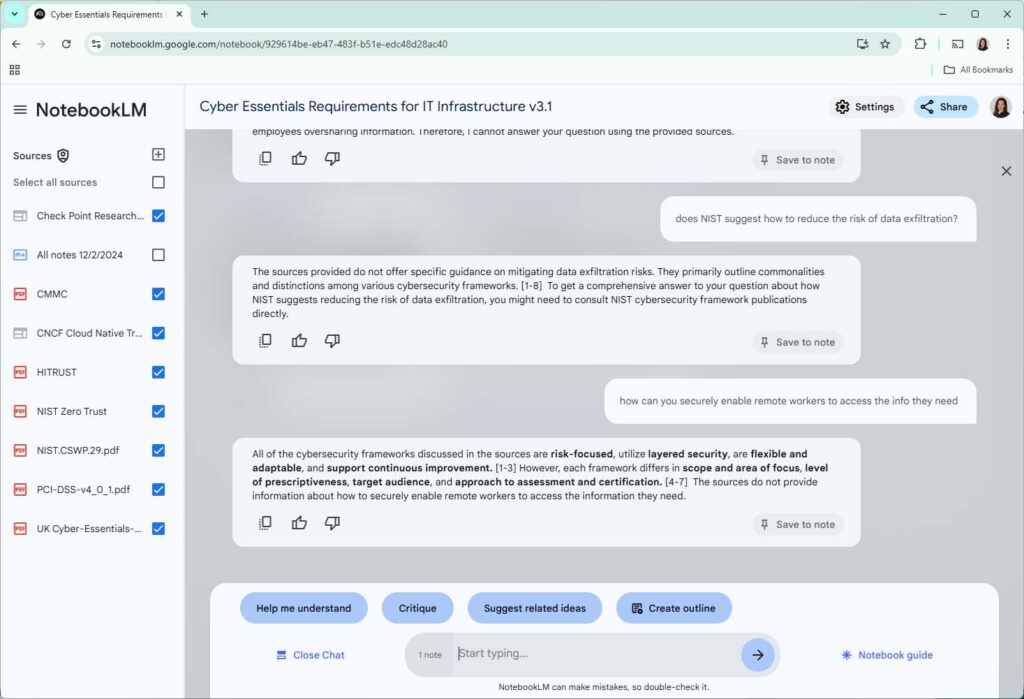The image size is (1024, 699).
Task: Open the browser extensions puzzle icon
Action: pos(920,44)
